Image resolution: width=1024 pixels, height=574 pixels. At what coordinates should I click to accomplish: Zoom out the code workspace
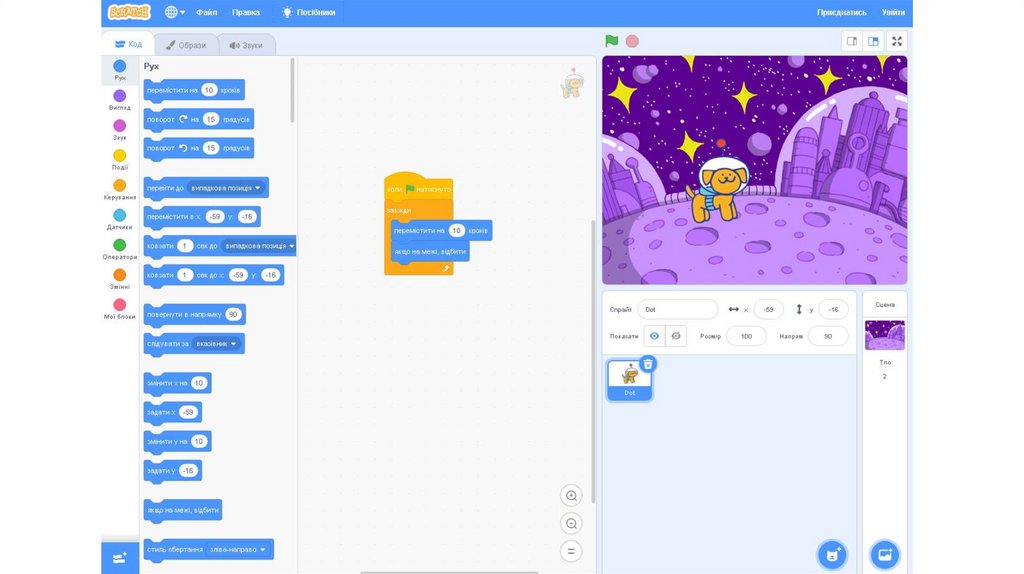tap(571, 524)
